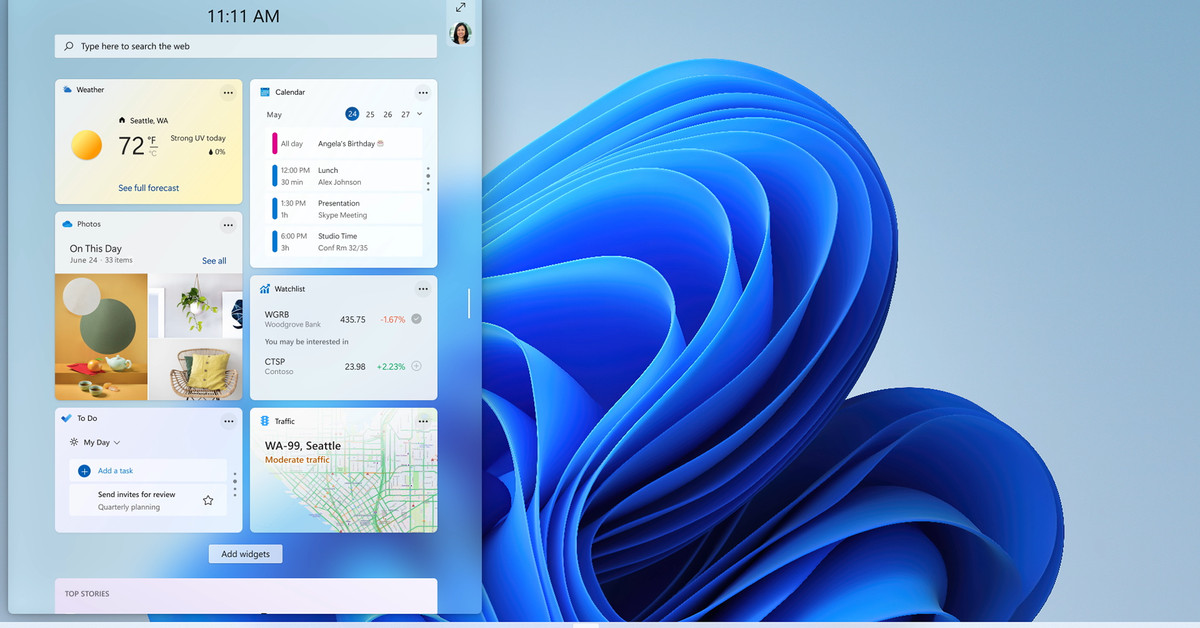Image resolution: width=1200 pixels, height=628 pixels.
Task: Click the To Do checkmark icon
Action: [x=67, y=418]
